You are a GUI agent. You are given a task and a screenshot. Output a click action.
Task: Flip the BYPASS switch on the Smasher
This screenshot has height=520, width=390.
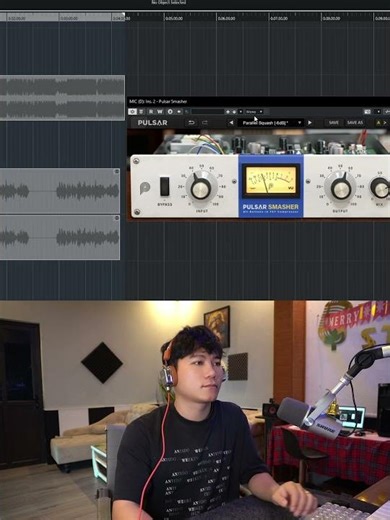click(x=165, y=187)
